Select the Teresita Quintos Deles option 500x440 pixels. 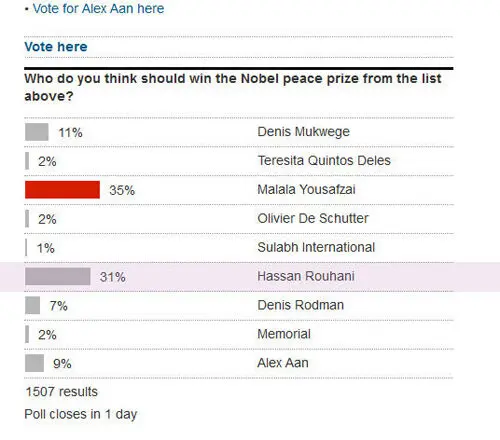[x=239, y=161]
